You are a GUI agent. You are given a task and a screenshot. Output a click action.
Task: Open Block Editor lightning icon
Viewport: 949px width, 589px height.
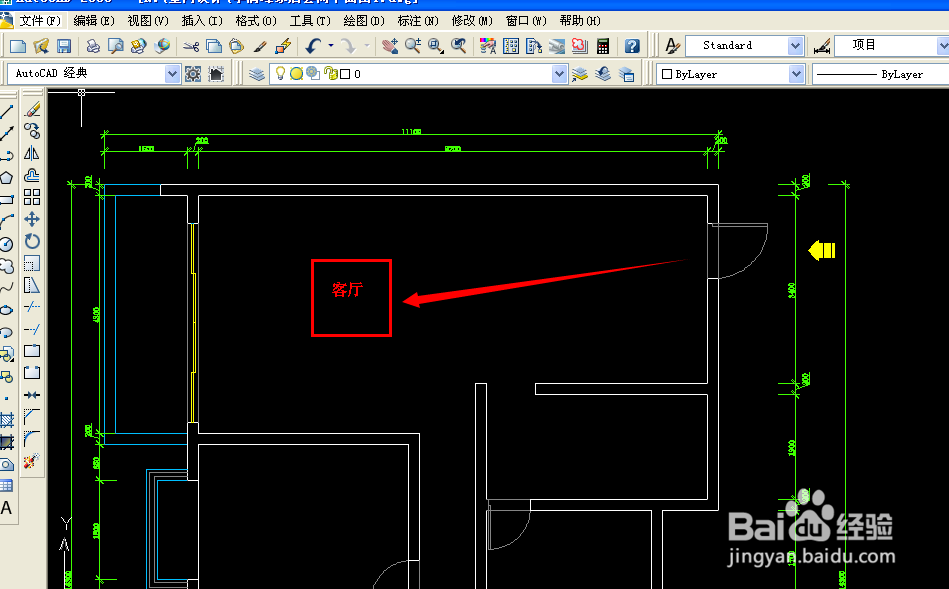[x=283, y=46]
